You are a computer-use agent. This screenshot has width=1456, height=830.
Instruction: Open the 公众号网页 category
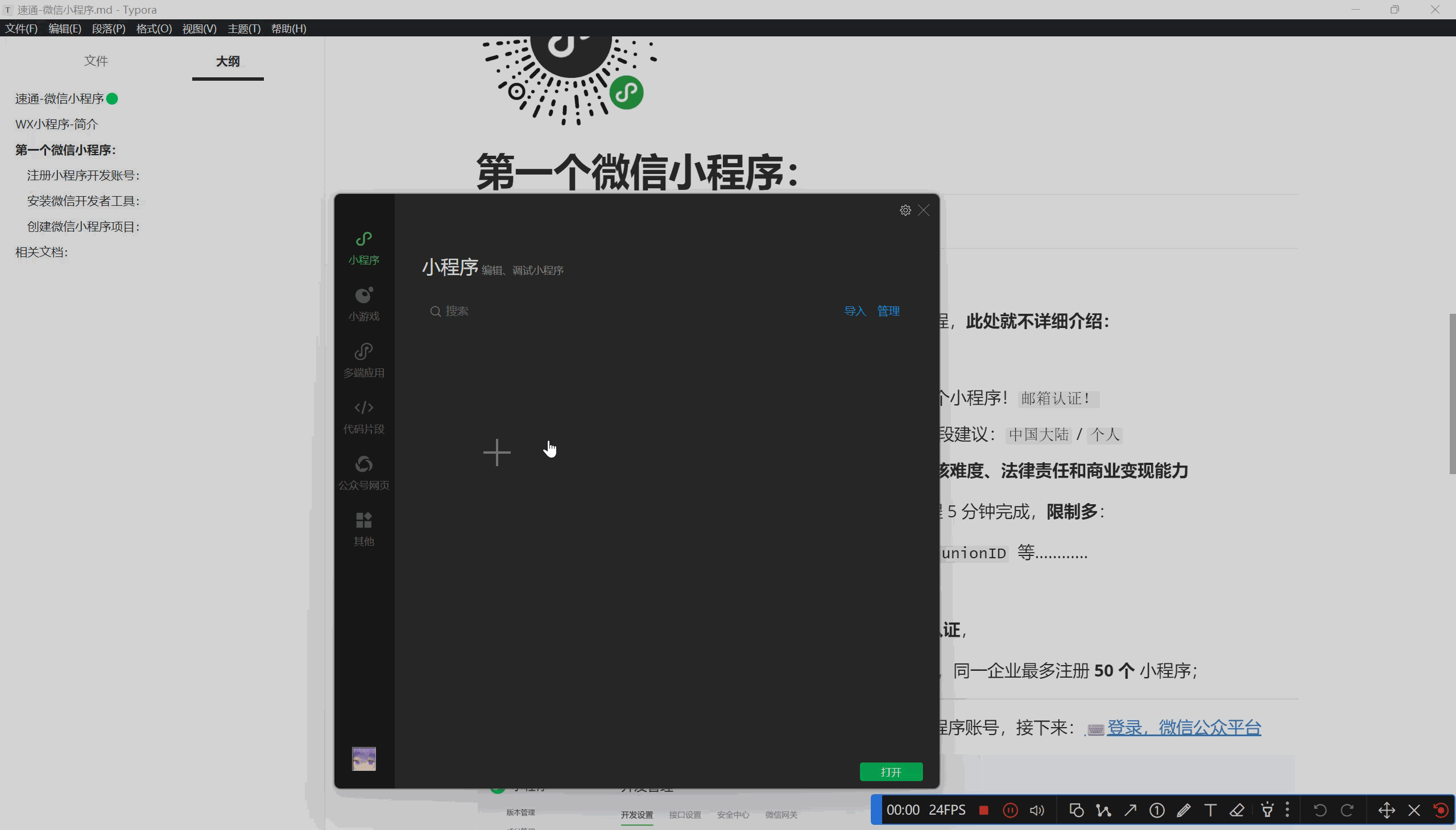[x=363, y=471]
